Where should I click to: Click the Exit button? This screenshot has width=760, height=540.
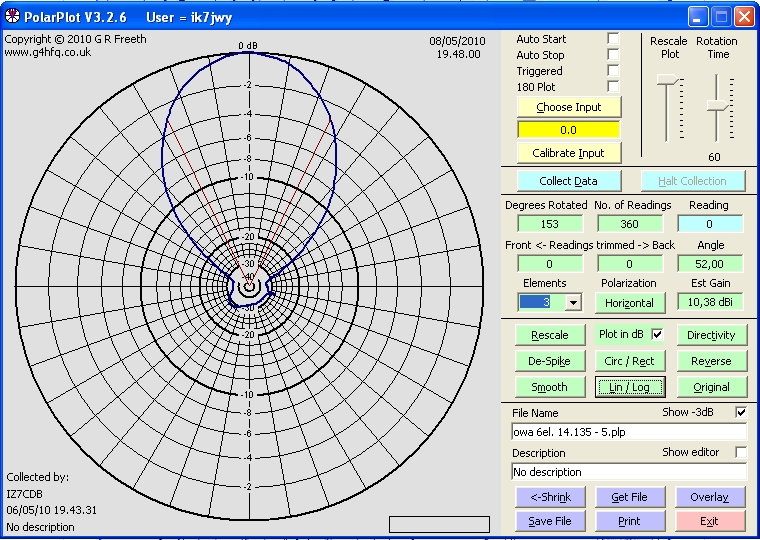click(x=710, y=521)
